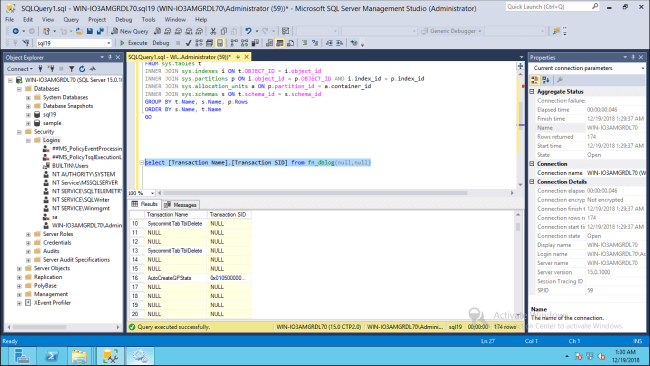Toggle Include Client Statistics
This screenshot has width=650, height=366.
tap(255, 43)
